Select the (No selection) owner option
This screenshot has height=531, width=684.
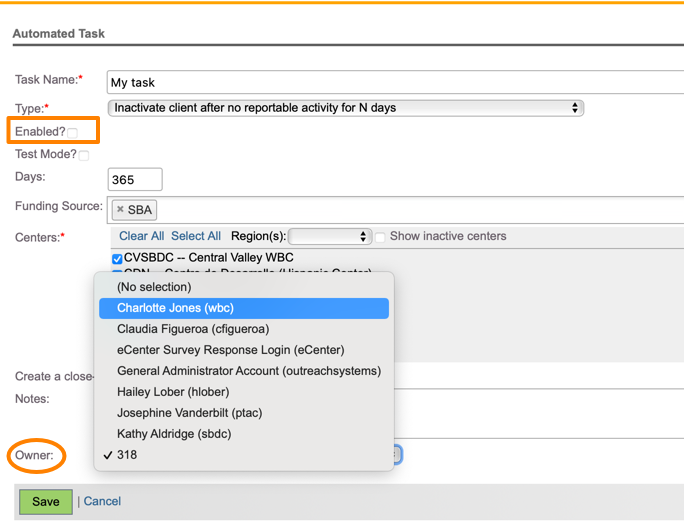coord(153,287)
